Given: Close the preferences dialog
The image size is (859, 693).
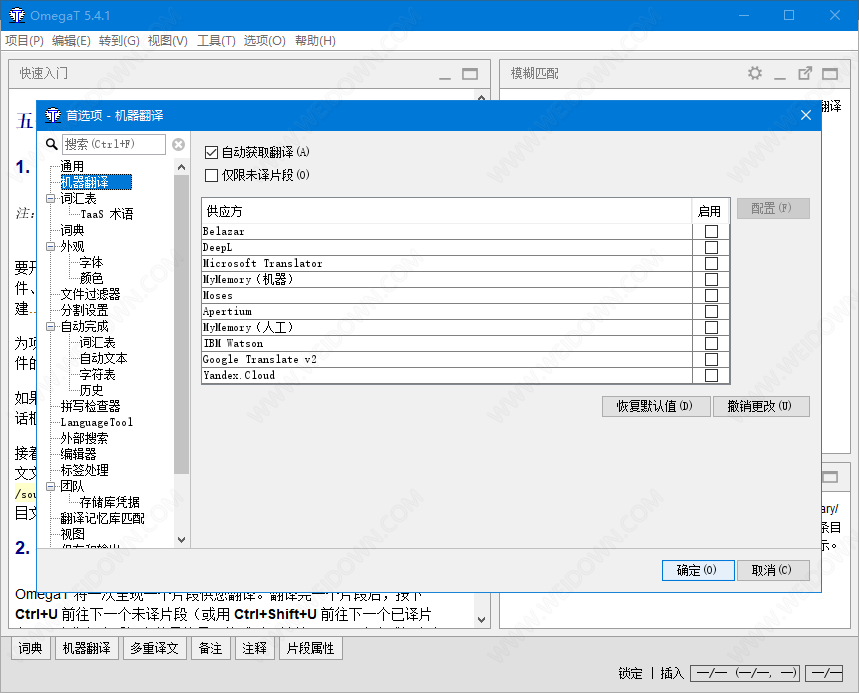Looking at the screenshot, I should click(806, 115).
